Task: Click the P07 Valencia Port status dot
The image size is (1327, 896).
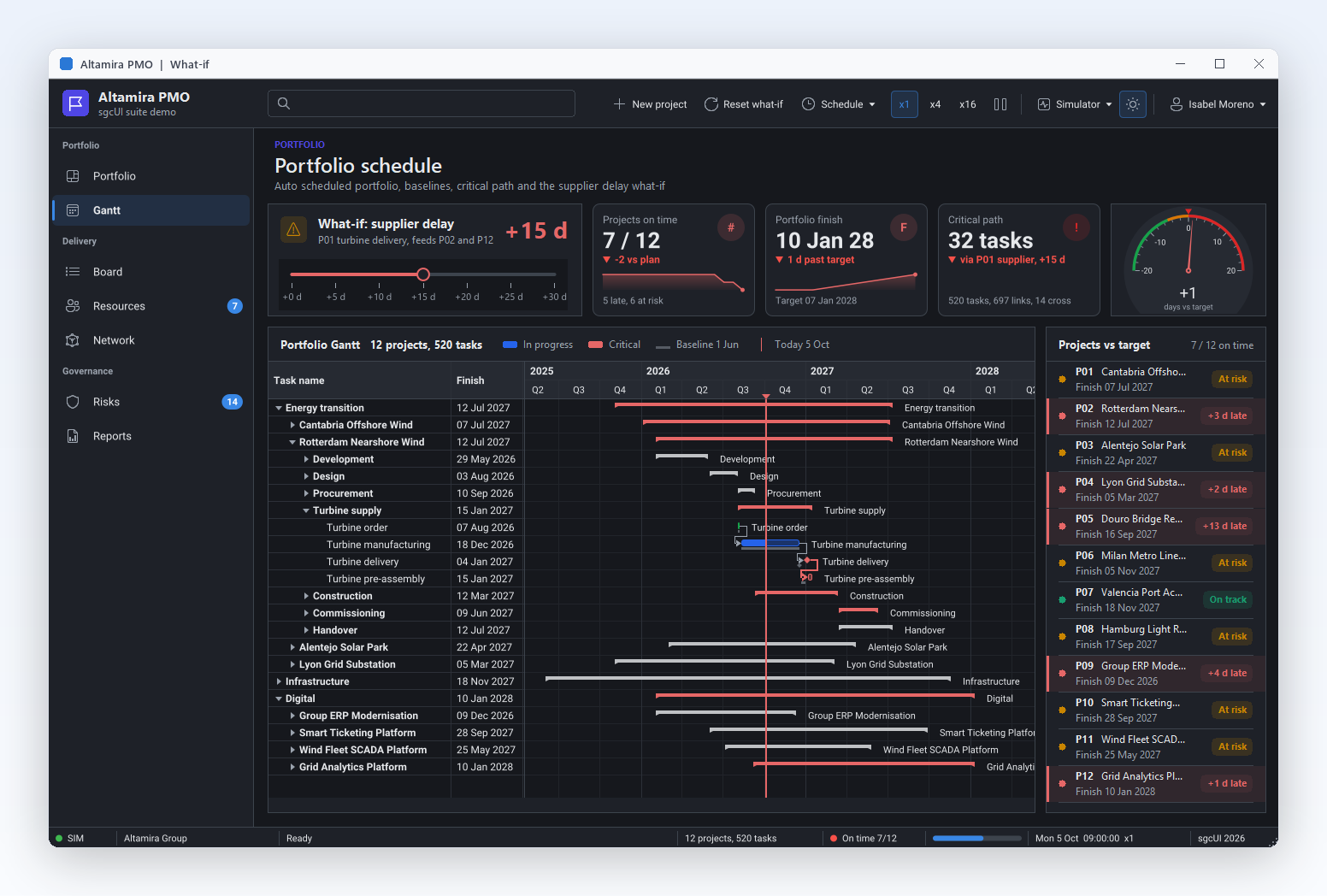Action: [x=1062, y=600]
